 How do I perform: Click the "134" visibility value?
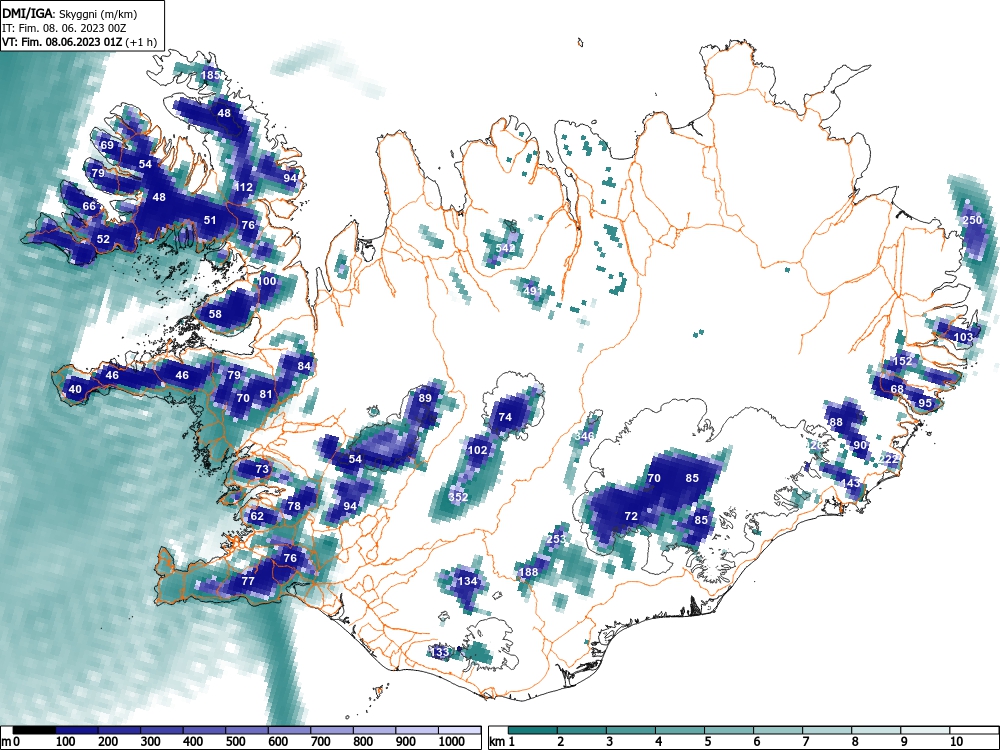467,581
